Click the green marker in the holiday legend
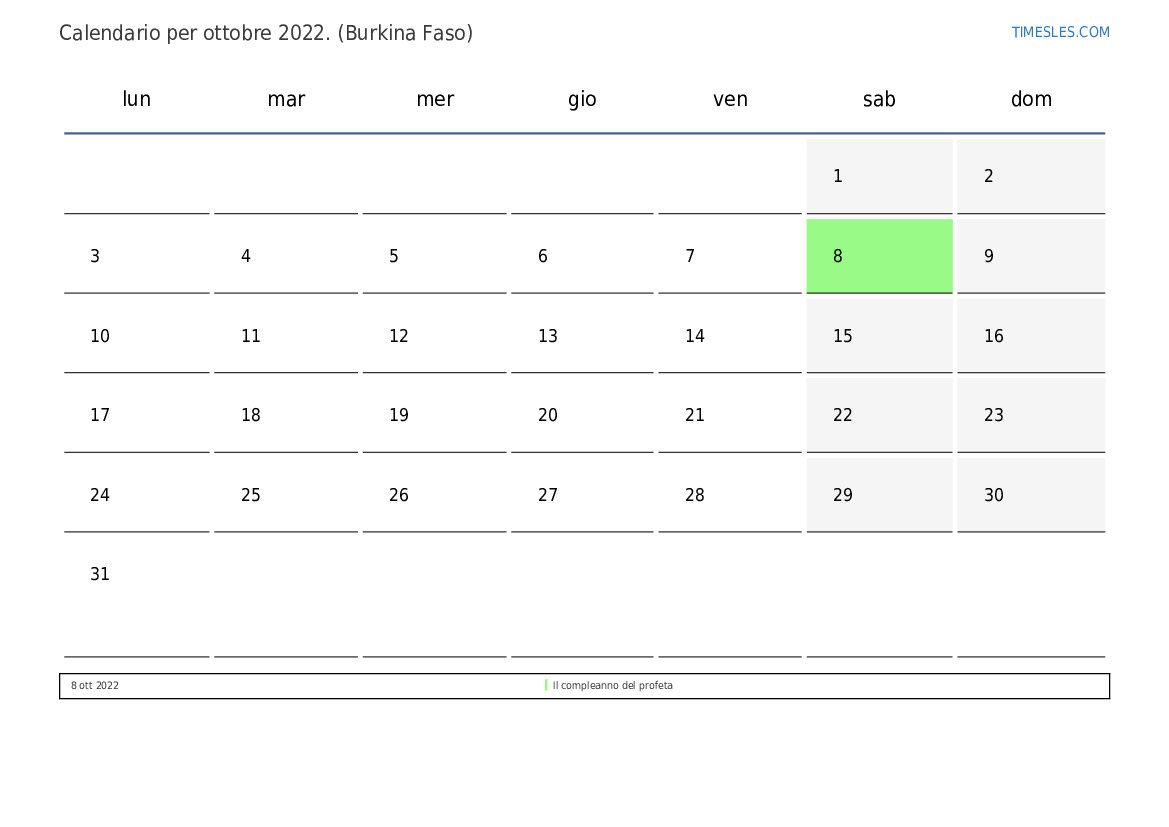This screenshot has width=1169, height=827. (546, 686)
